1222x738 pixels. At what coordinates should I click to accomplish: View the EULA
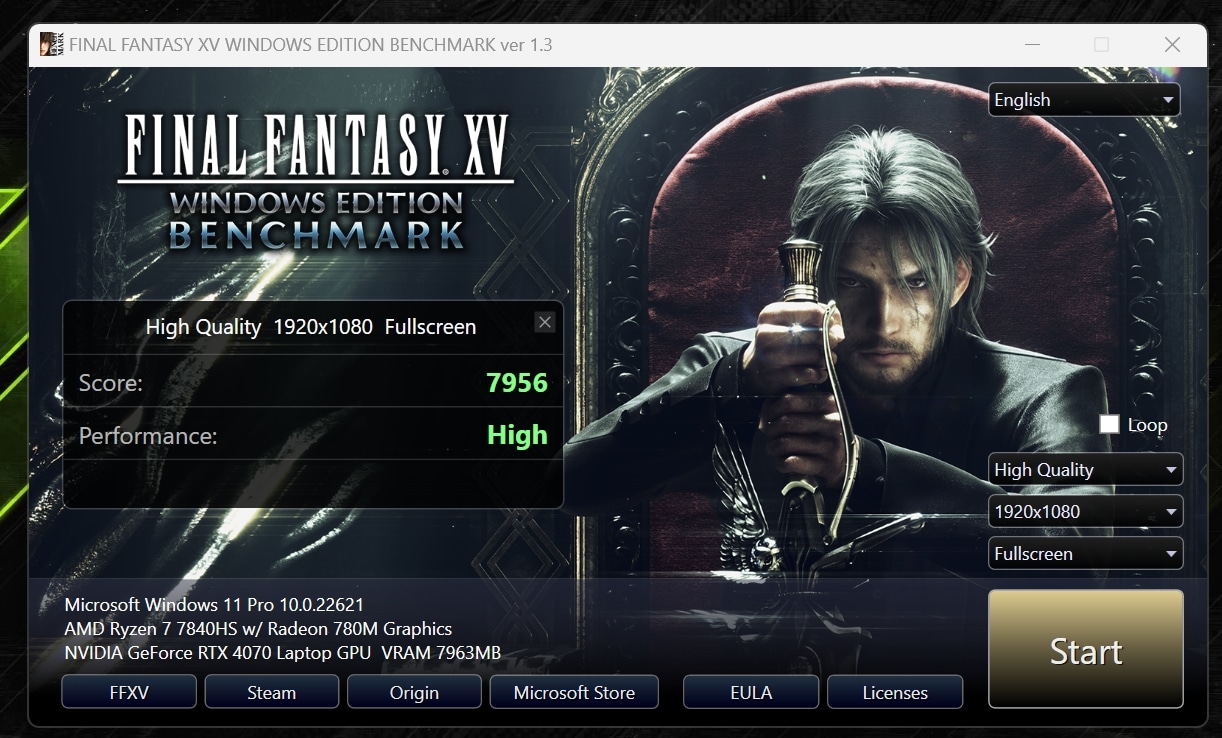coord(750,692)
